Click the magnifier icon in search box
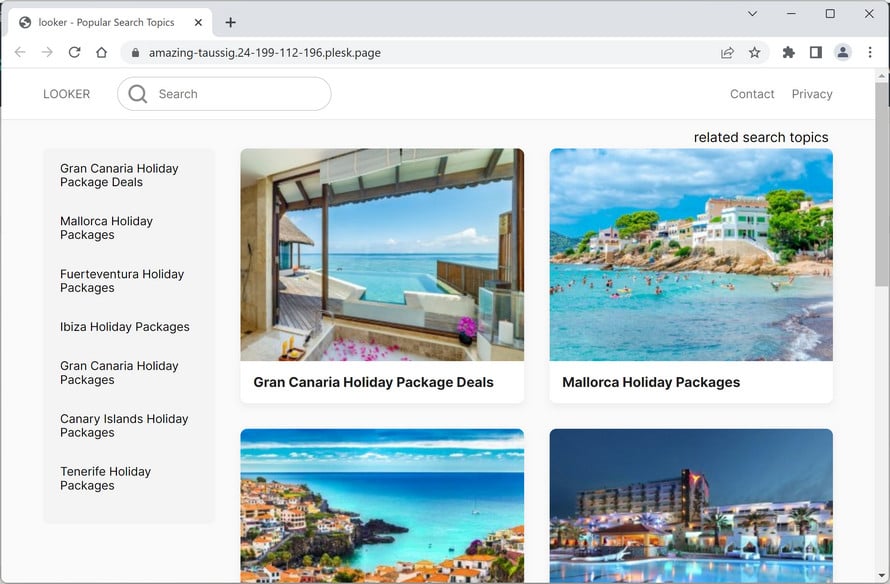 [138, 94]
